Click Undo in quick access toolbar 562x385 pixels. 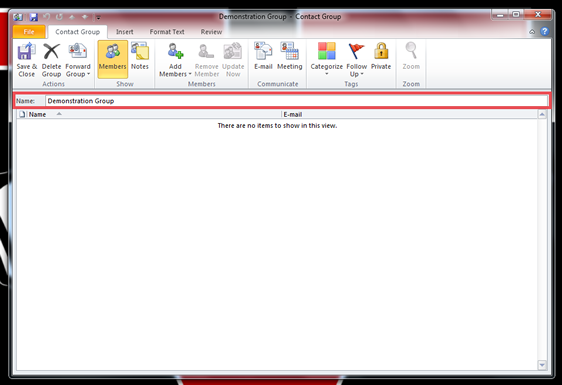tap(46, 16)
